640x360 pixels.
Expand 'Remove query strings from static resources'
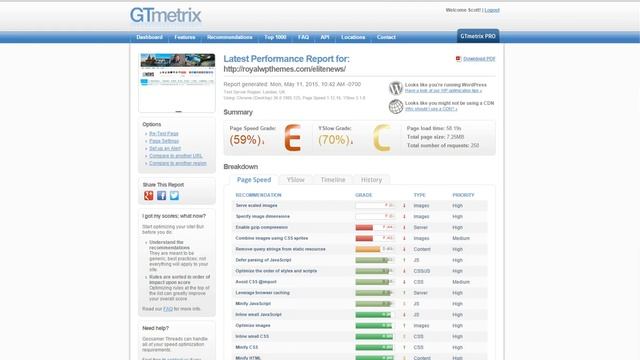280,249
